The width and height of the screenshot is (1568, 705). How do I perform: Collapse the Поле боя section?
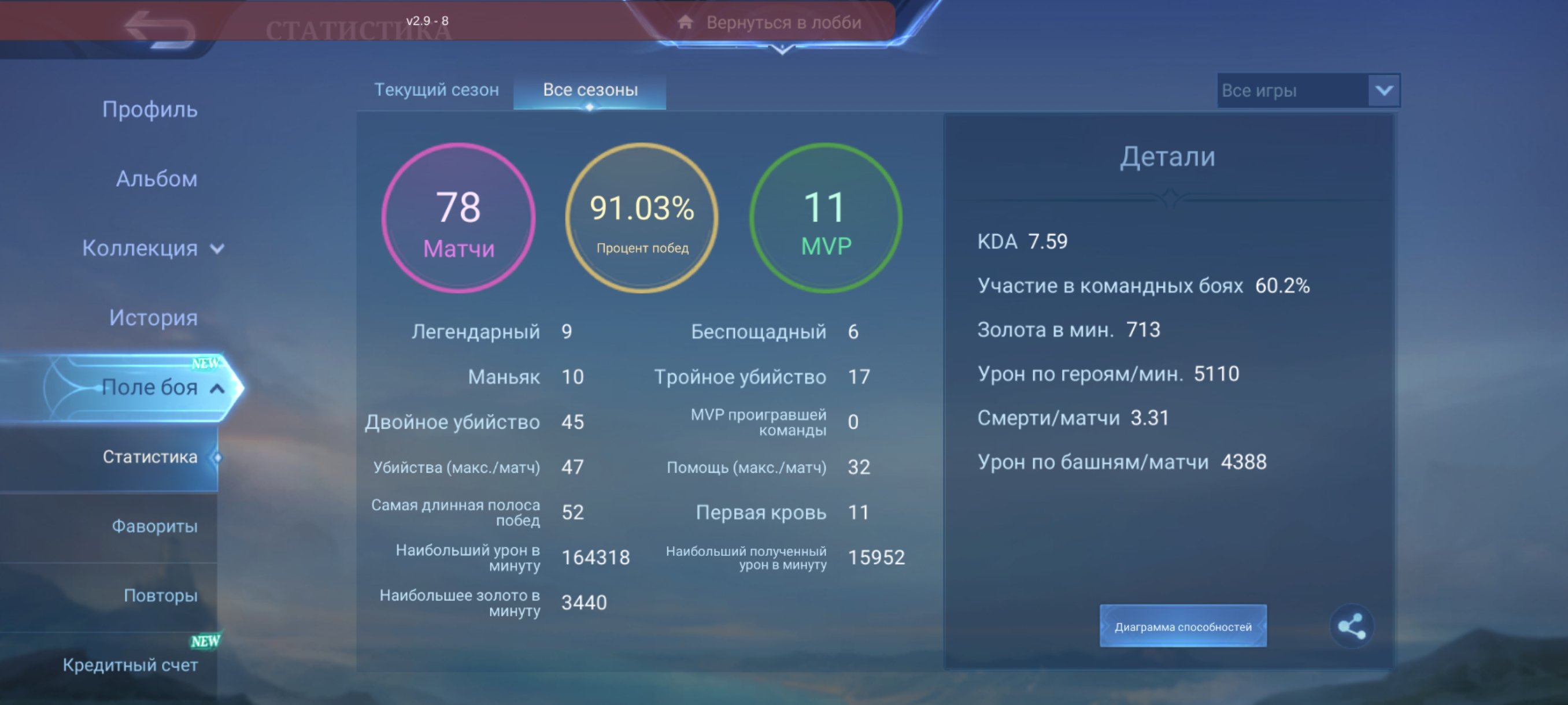click(217, 388)
